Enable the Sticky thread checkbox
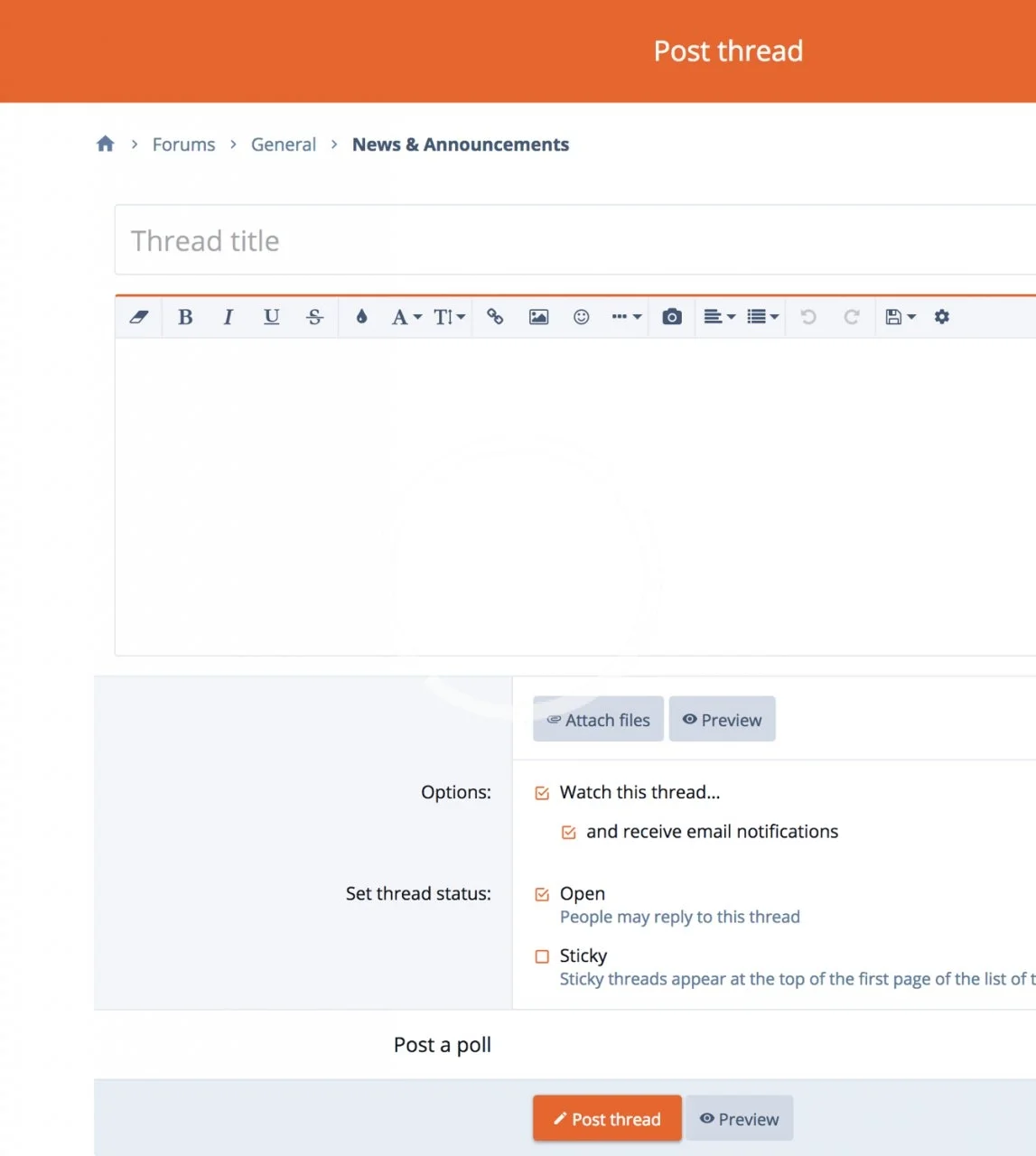The image size is (1036, 1156). pos(542,956)
